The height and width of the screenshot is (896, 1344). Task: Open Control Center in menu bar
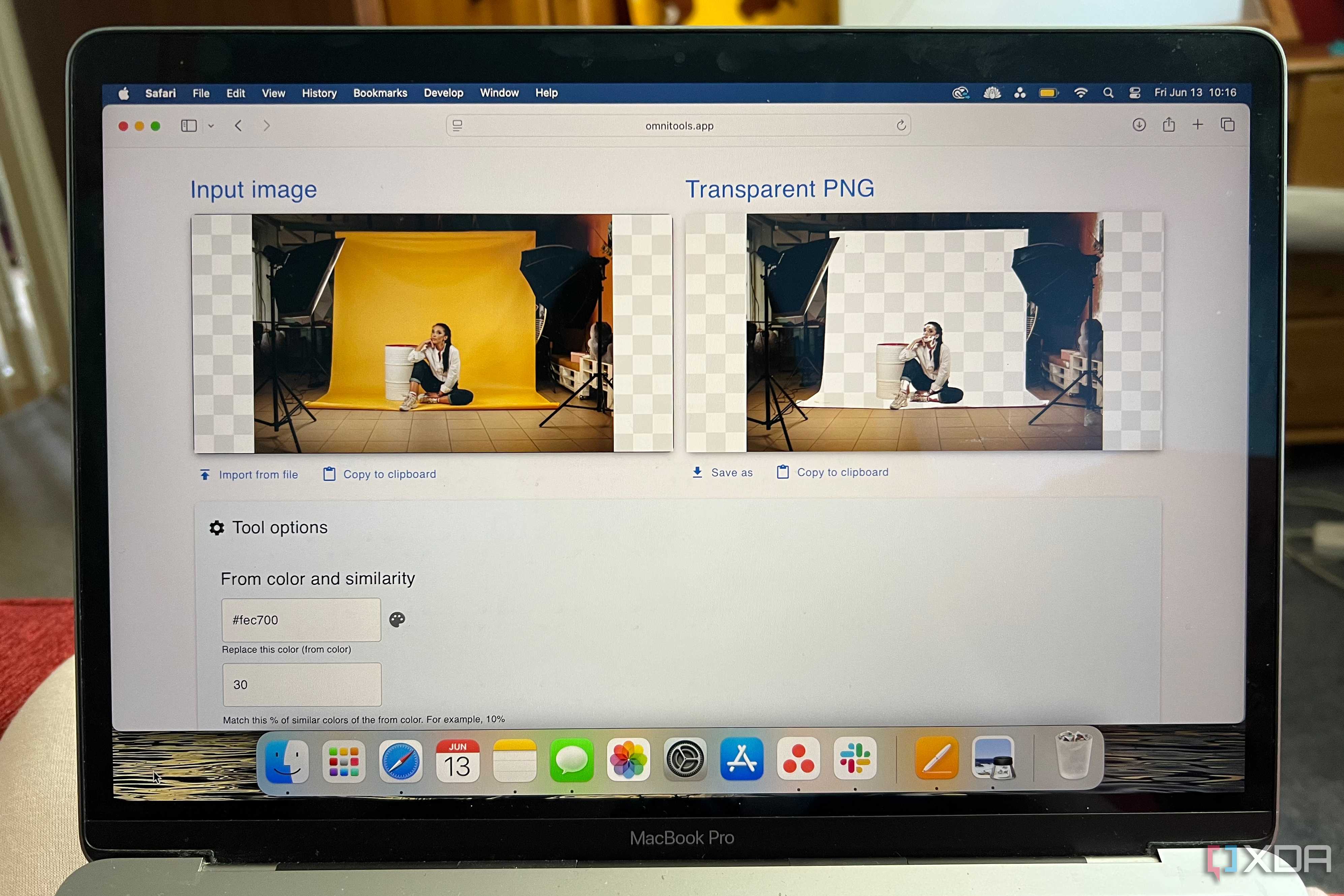(1135, 93)
